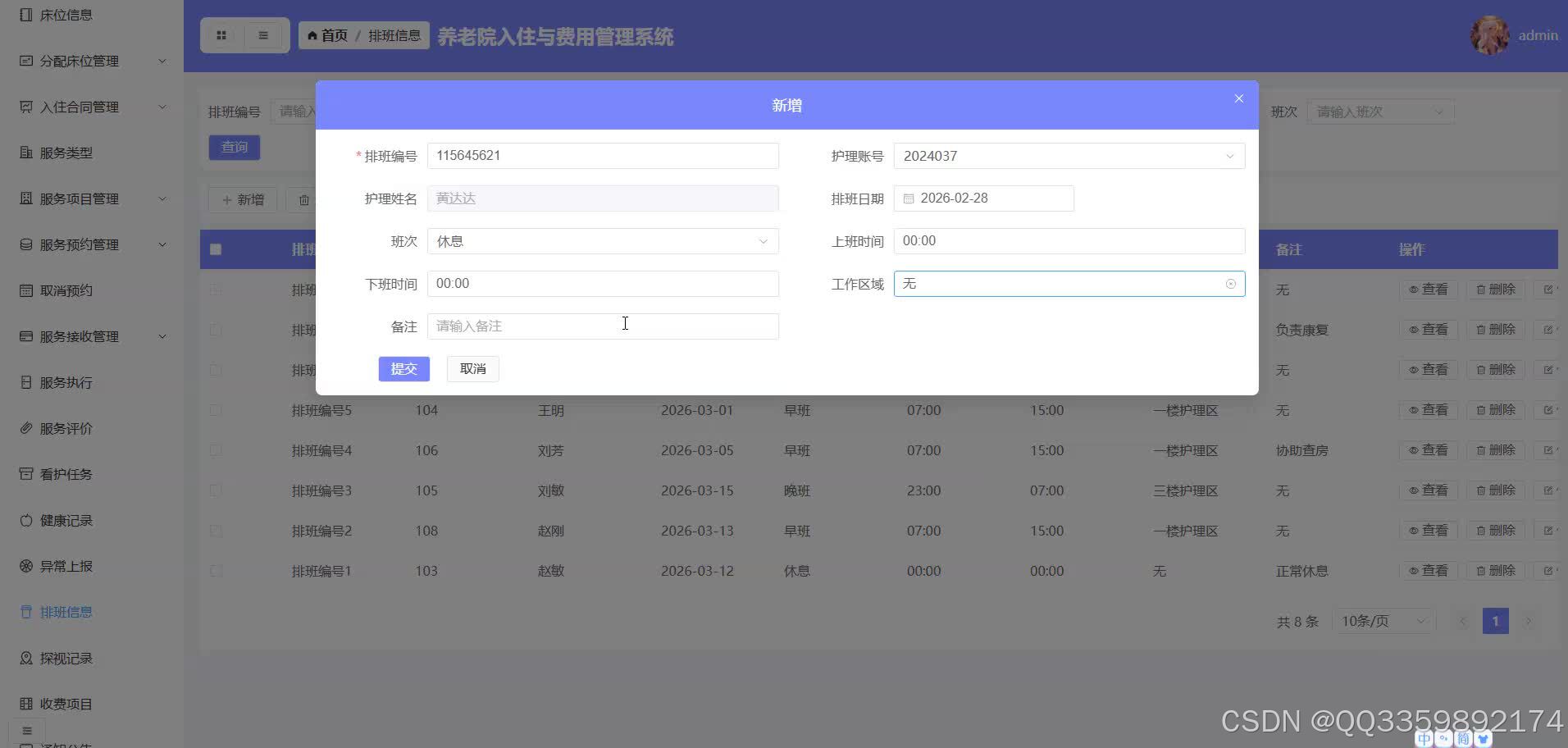Expand the 服务接收管理 submenu arrow
Screen dimensions: 1568x748
point(162,336)
